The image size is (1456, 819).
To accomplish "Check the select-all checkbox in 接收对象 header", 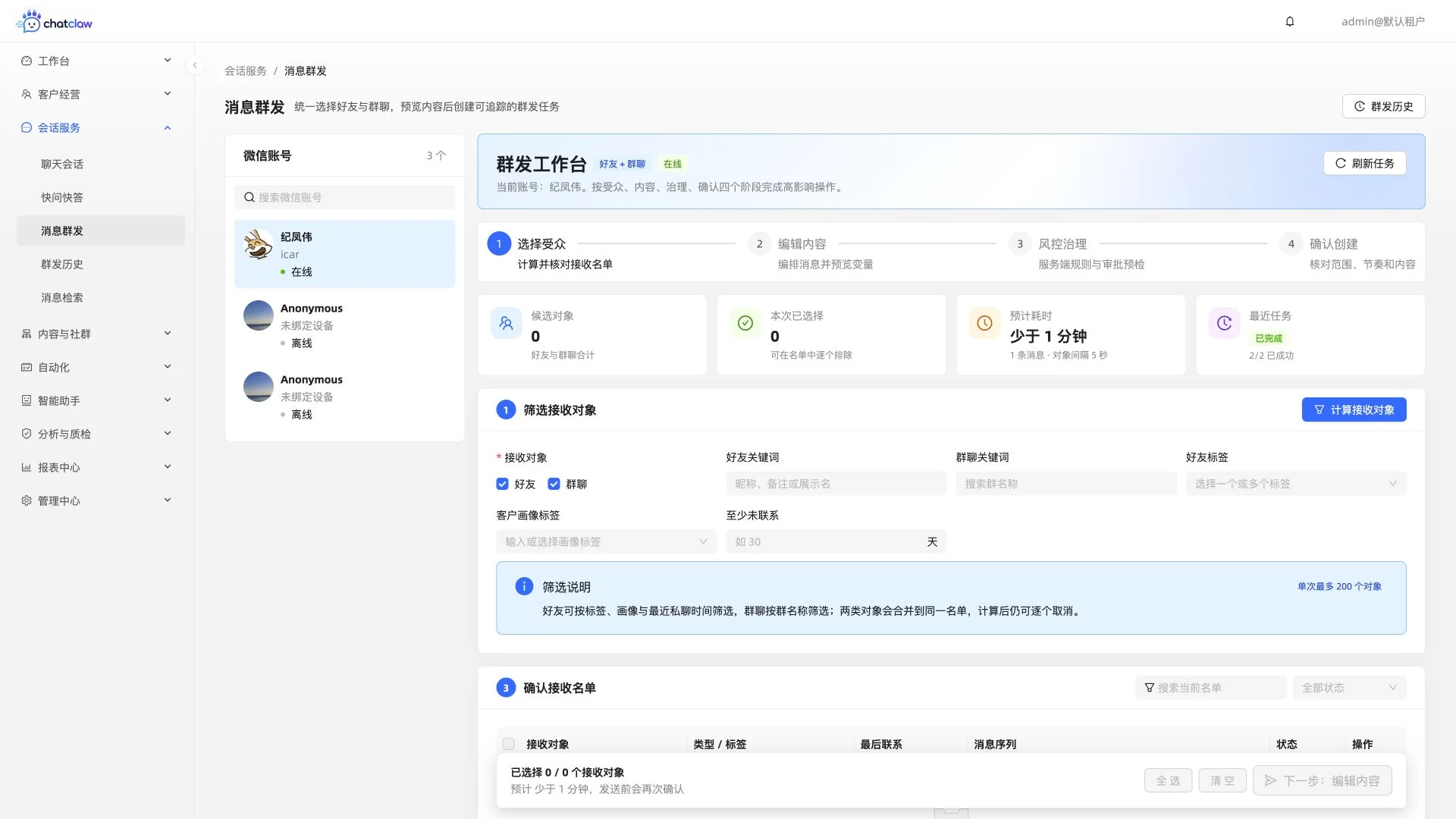I will 509,744.
